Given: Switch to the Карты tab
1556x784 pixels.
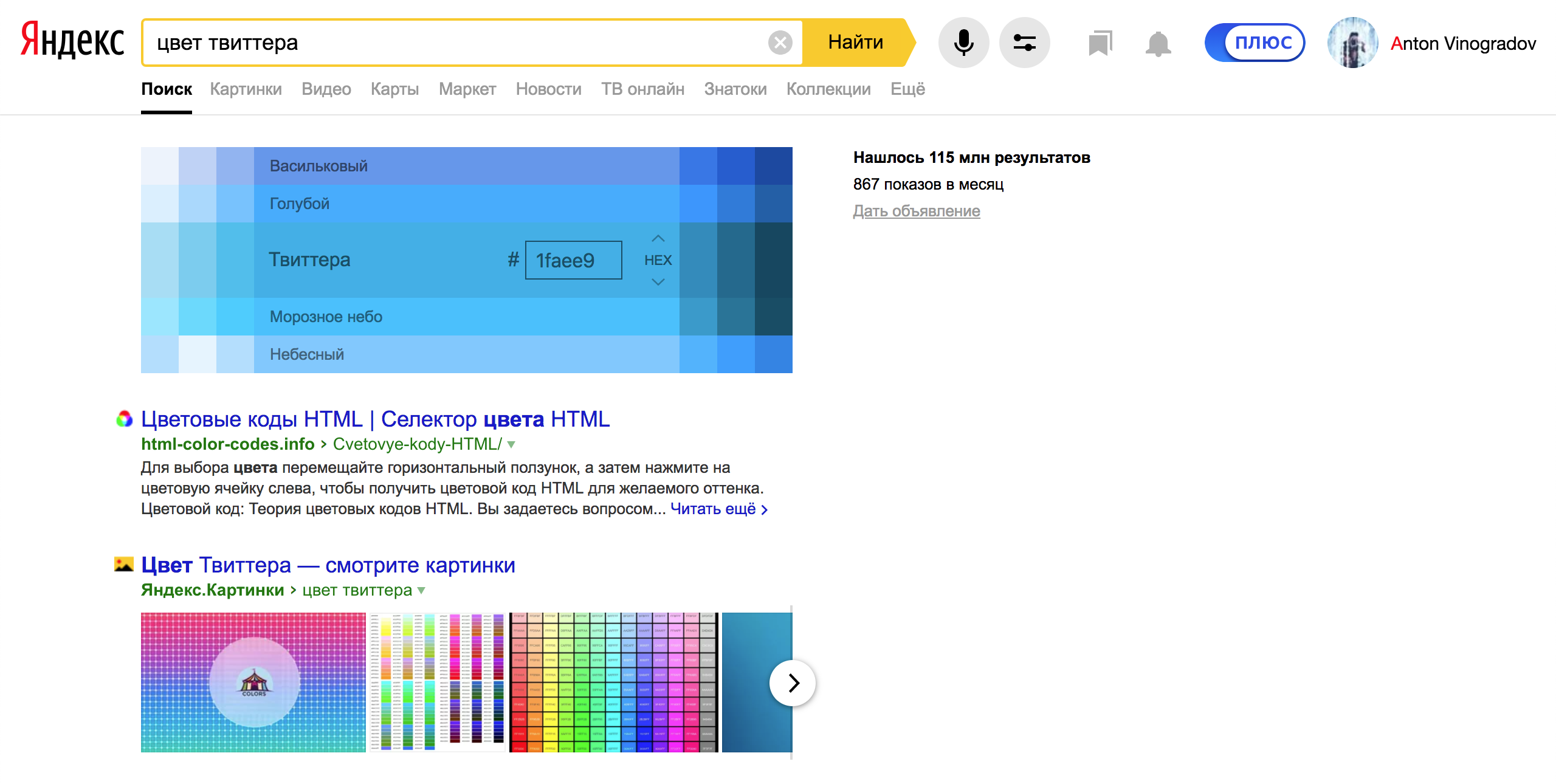Looking at the screenshot, I should (395, 89).
